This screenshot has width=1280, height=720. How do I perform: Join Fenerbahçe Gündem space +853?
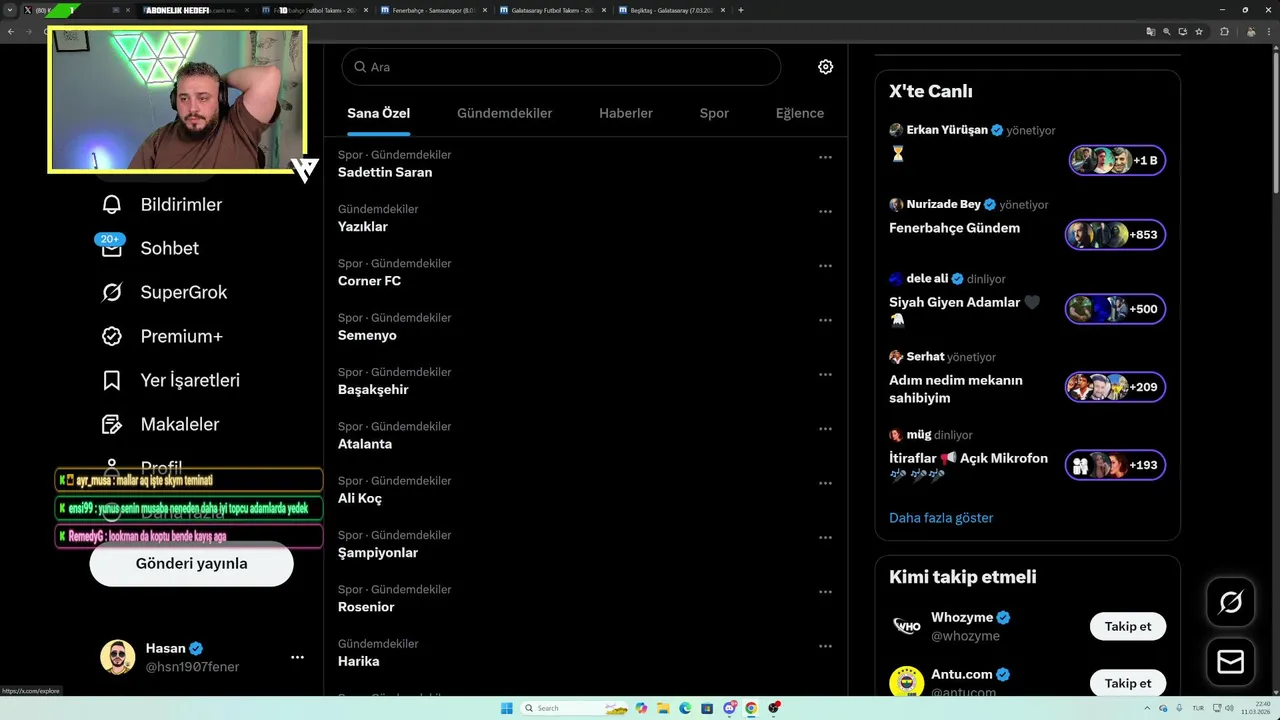click(1116, 235)
